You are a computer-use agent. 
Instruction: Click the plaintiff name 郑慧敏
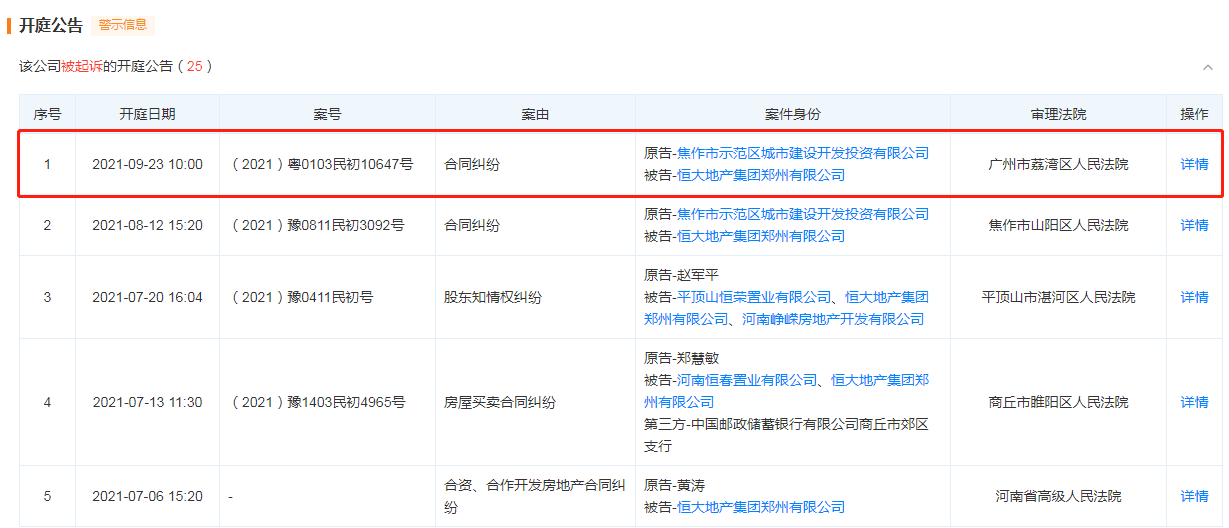click(x=698, y=358)
